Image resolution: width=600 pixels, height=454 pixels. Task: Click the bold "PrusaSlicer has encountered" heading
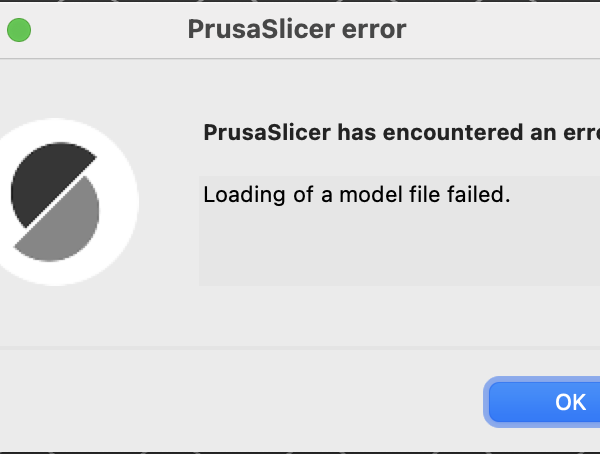tap(401, 132)
